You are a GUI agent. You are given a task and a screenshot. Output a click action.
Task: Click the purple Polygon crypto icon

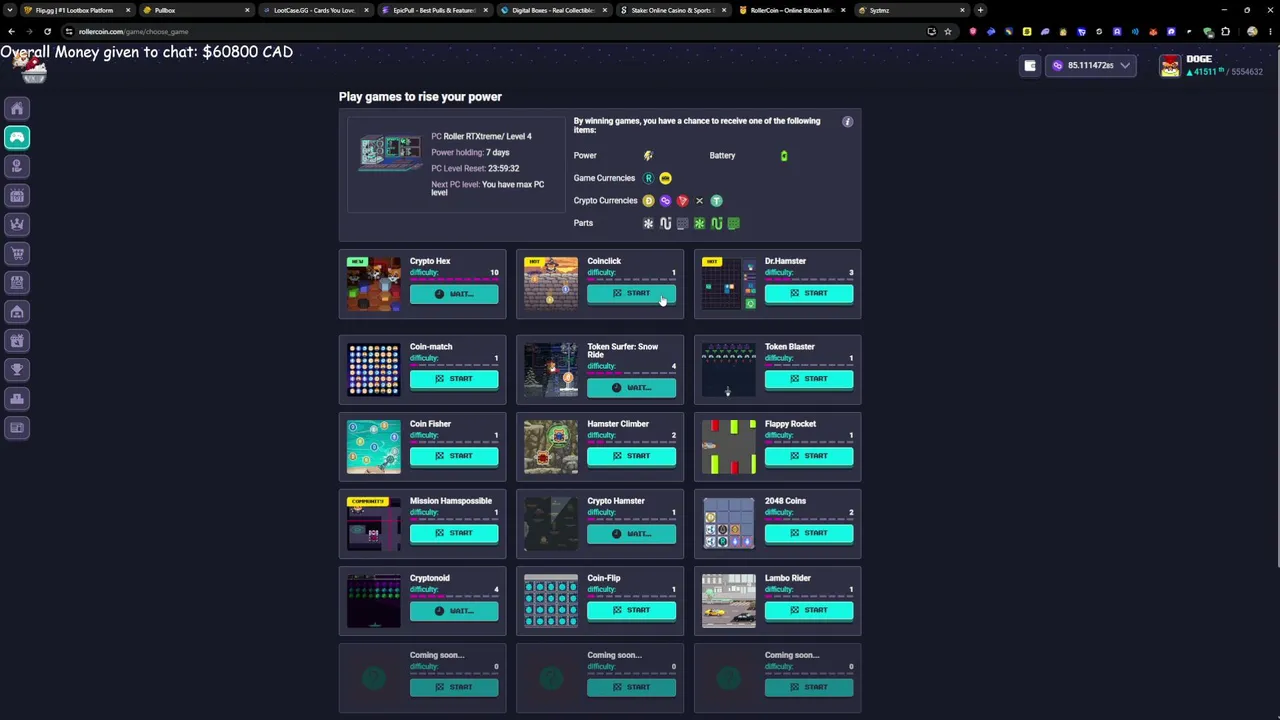click(x=665, y=201)
